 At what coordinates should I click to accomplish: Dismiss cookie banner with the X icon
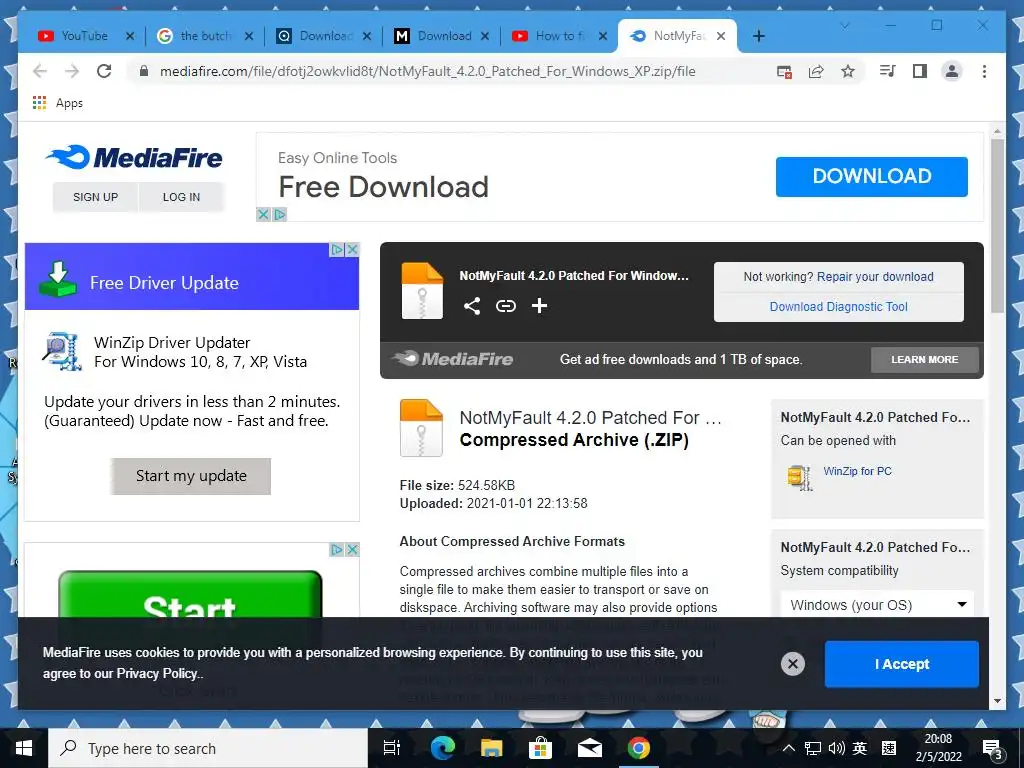[793, 664]
